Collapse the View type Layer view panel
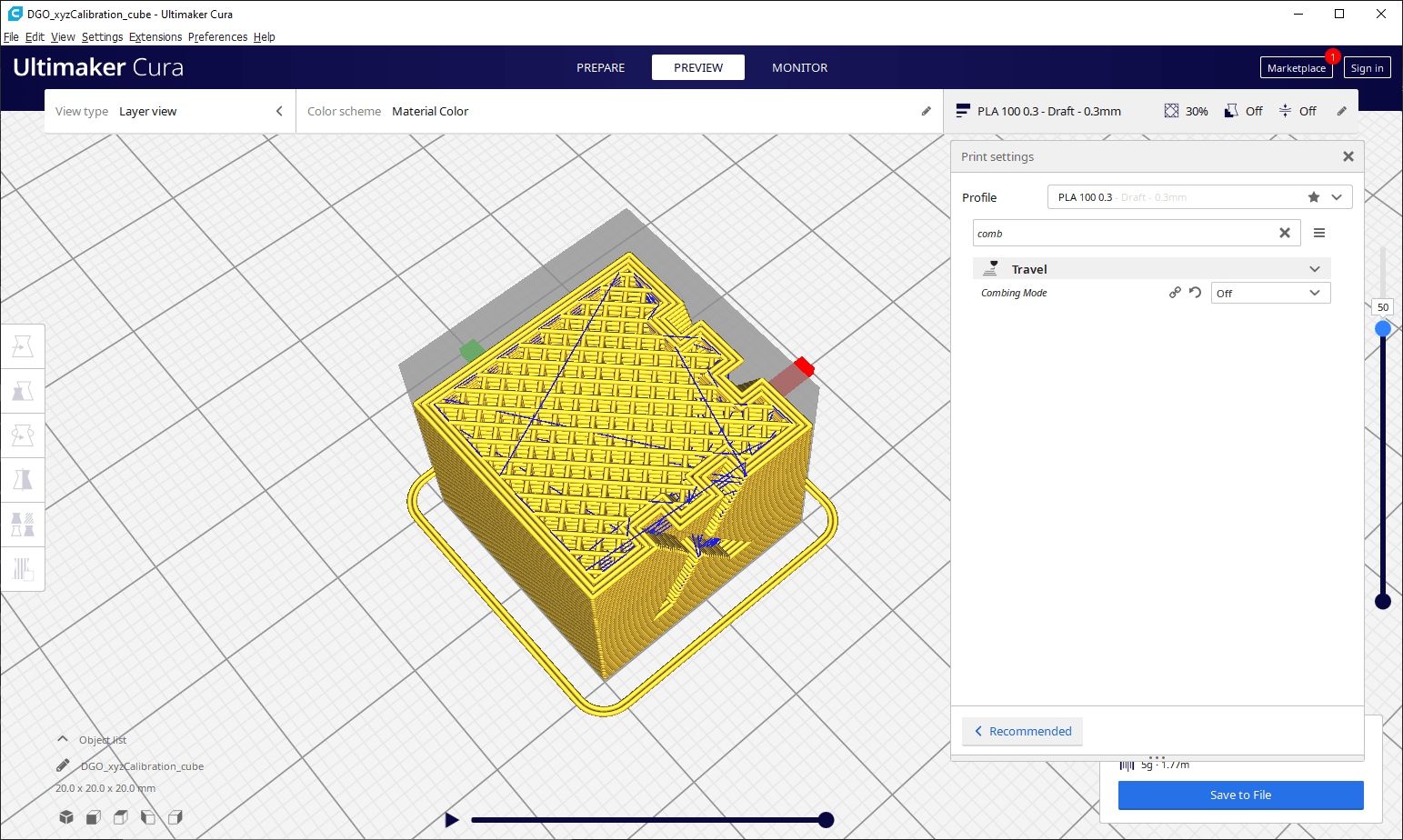The image size is (1403, 840). pos(279,111)
